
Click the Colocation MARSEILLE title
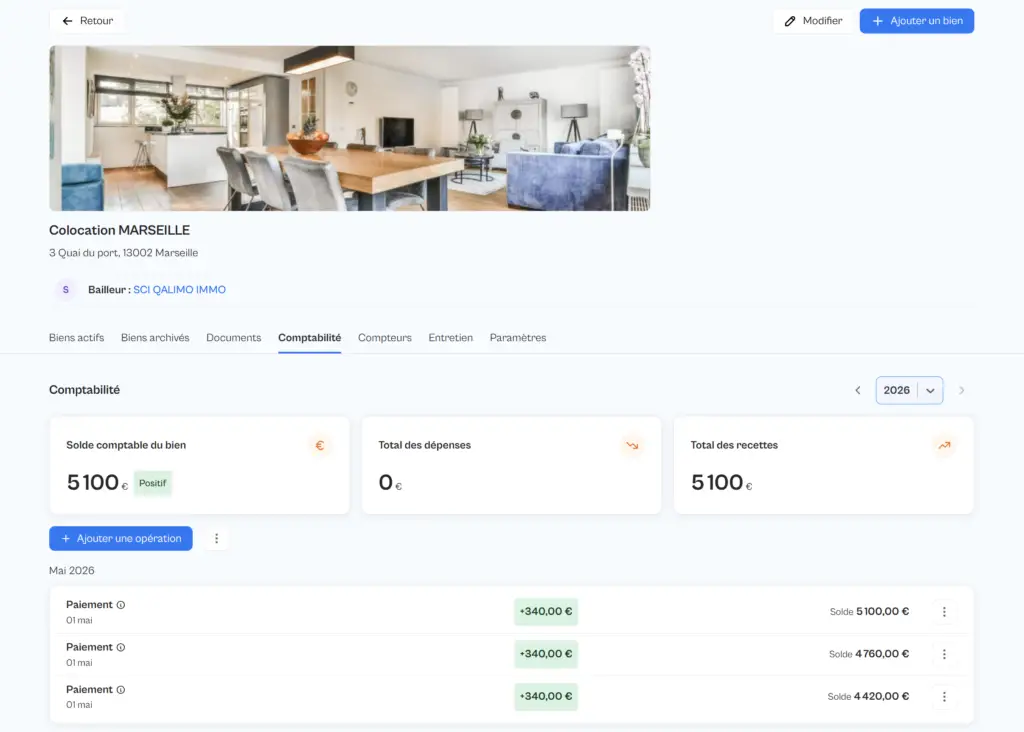pyautogui.click(x=120, y=231)
